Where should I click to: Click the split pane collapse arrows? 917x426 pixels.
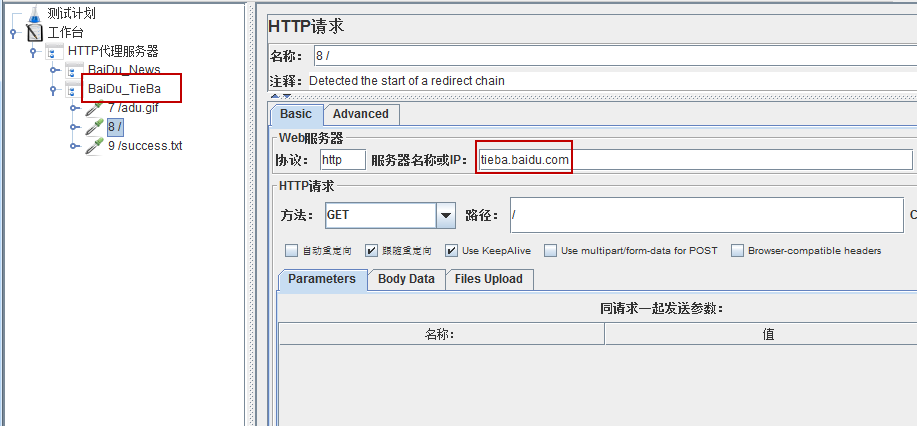[x=280, y=96]
